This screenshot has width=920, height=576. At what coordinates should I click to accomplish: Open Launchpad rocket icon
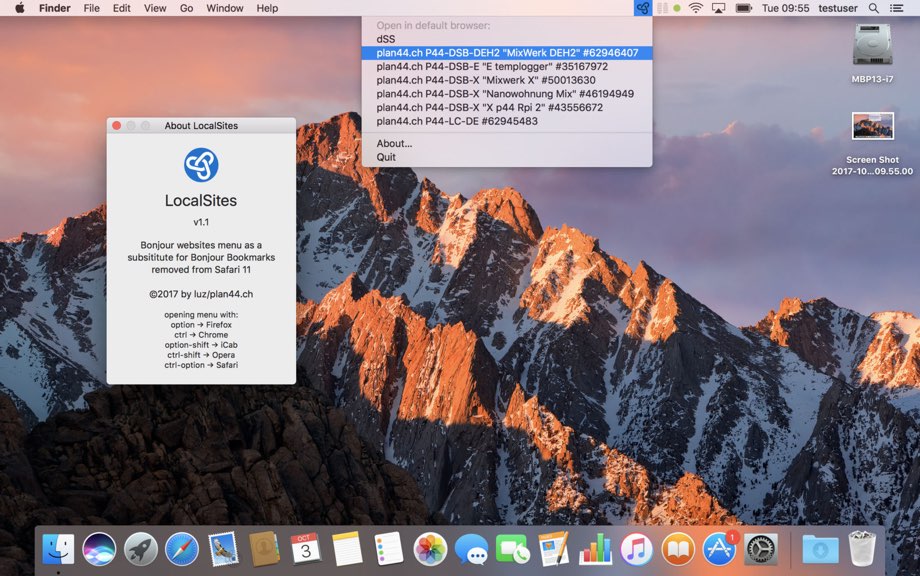point(141,549)
